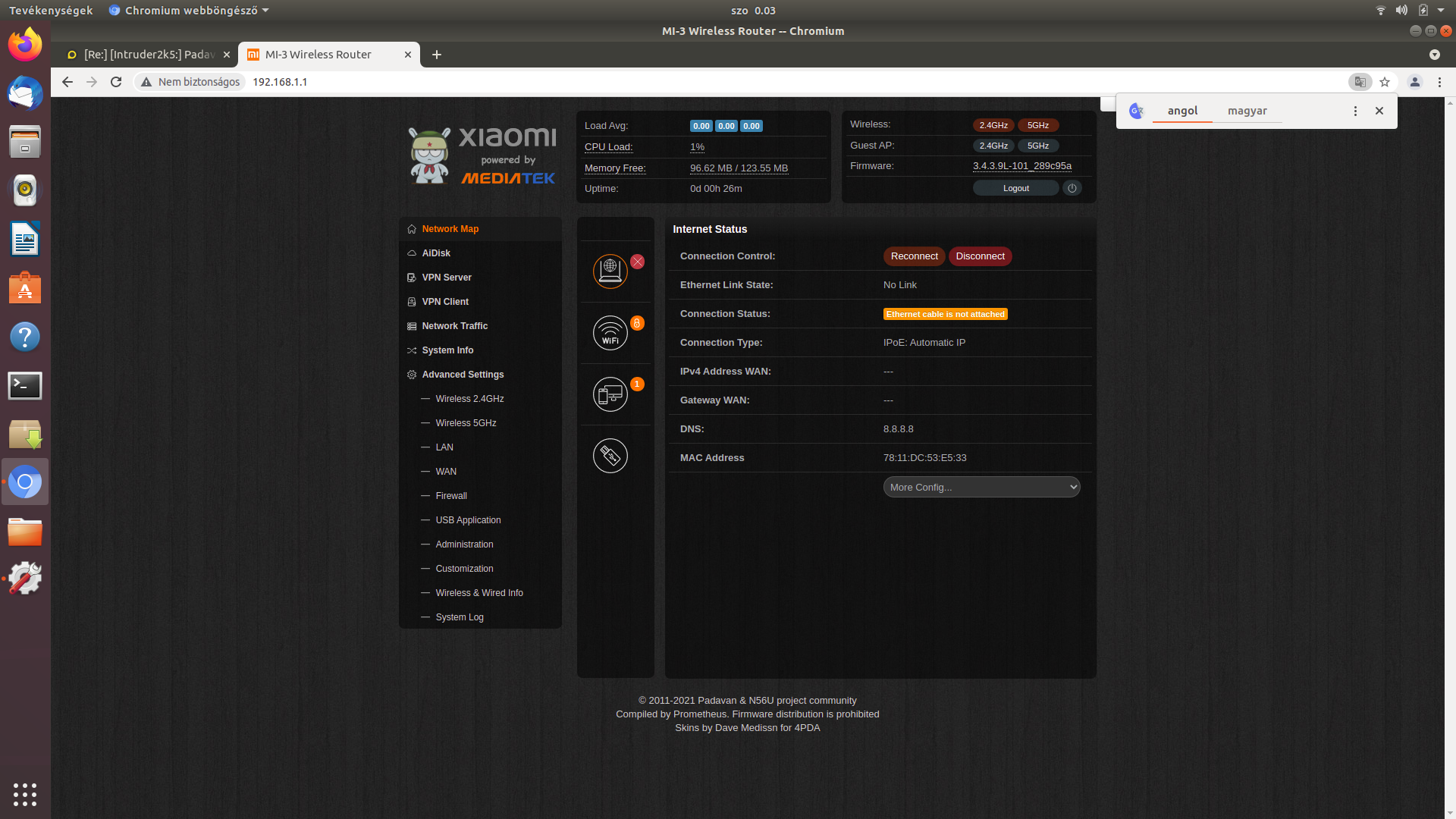
Task: Open System Info page
Action: point(447,350)
